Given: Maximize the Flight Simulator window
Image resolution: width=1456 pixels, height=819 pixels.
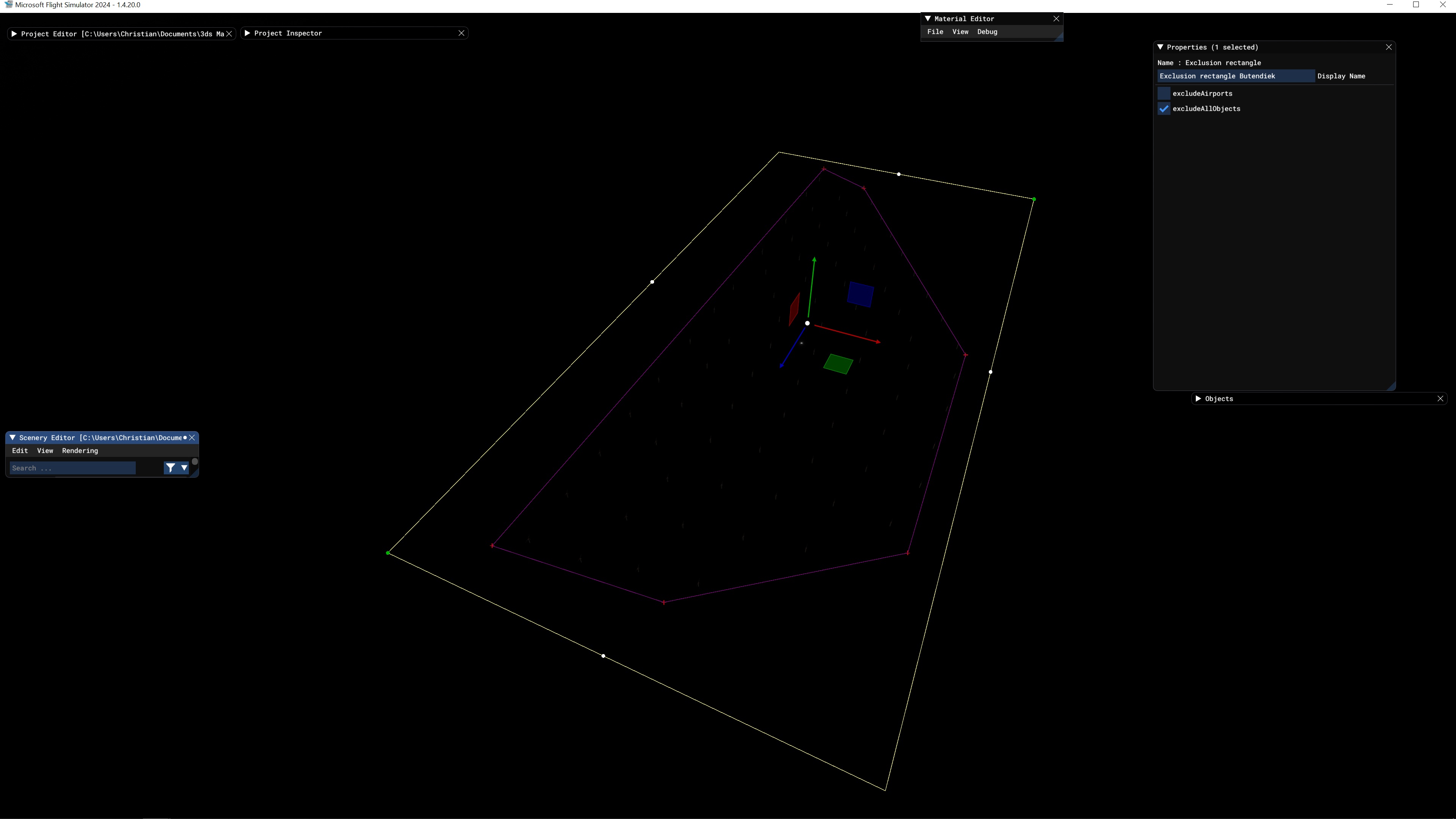Looking at the screenshot, I should coord(1417,5).
